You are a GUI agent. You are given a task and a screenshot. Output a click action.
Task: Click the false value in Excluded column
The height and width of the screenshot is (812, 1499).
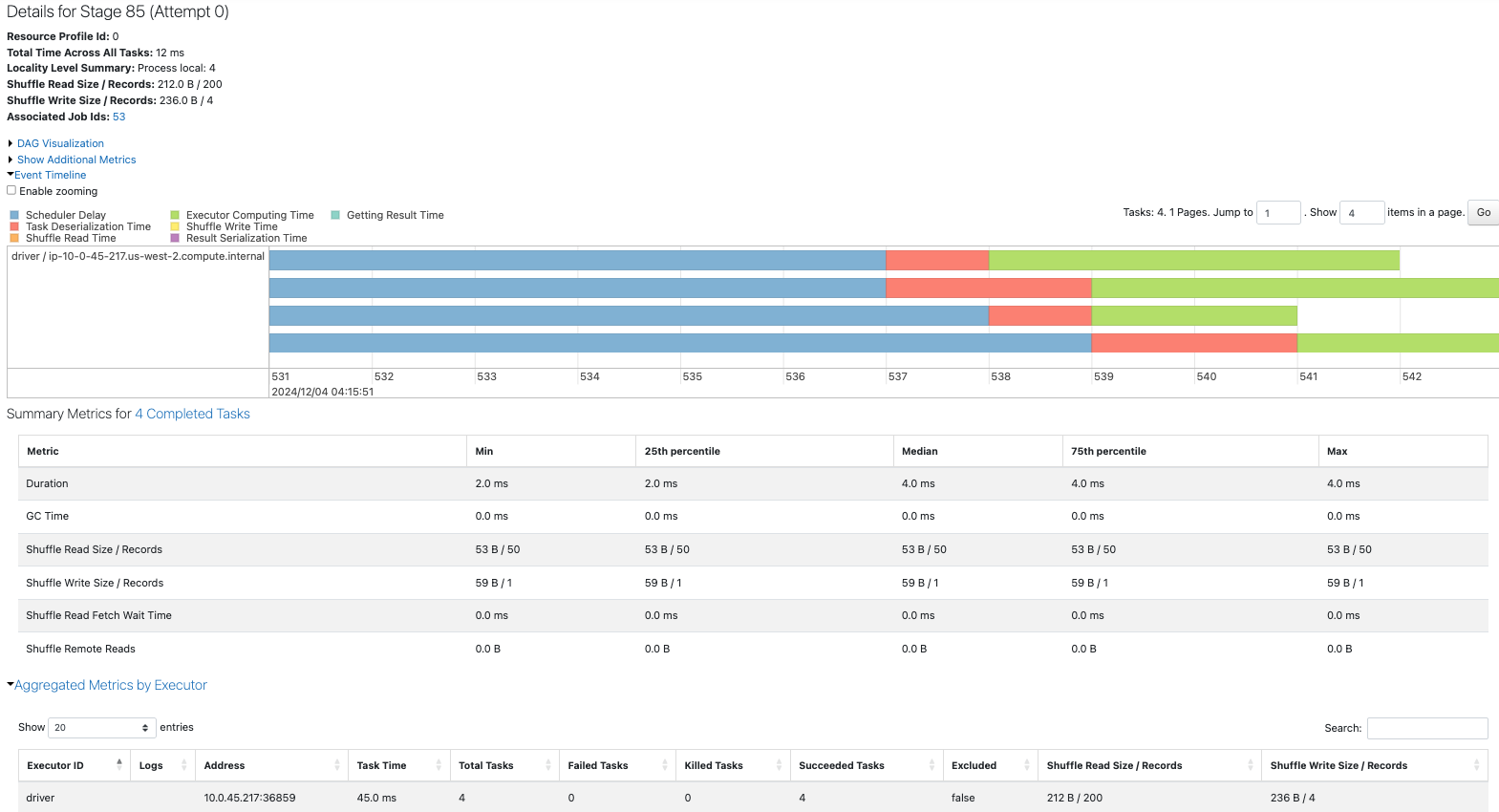(963, 798)
